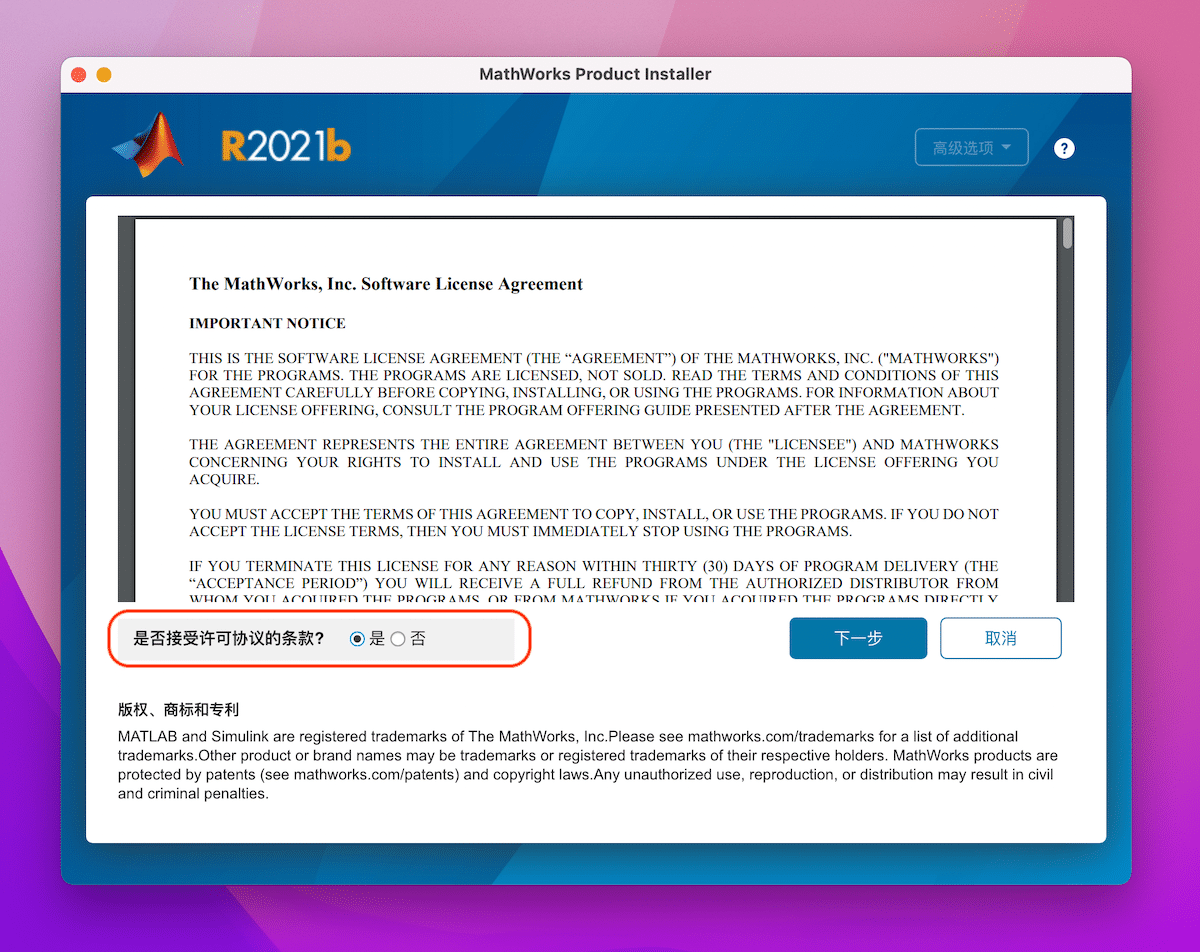Expand the 高级选项 dropdown

tap(971, 148)
